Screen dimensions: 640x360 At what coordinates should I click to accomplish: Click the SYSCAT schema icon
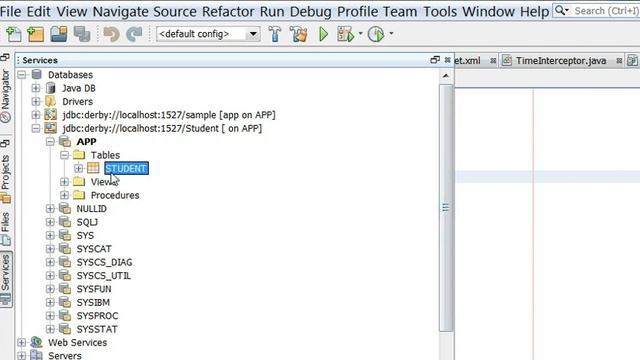point(65,249)
